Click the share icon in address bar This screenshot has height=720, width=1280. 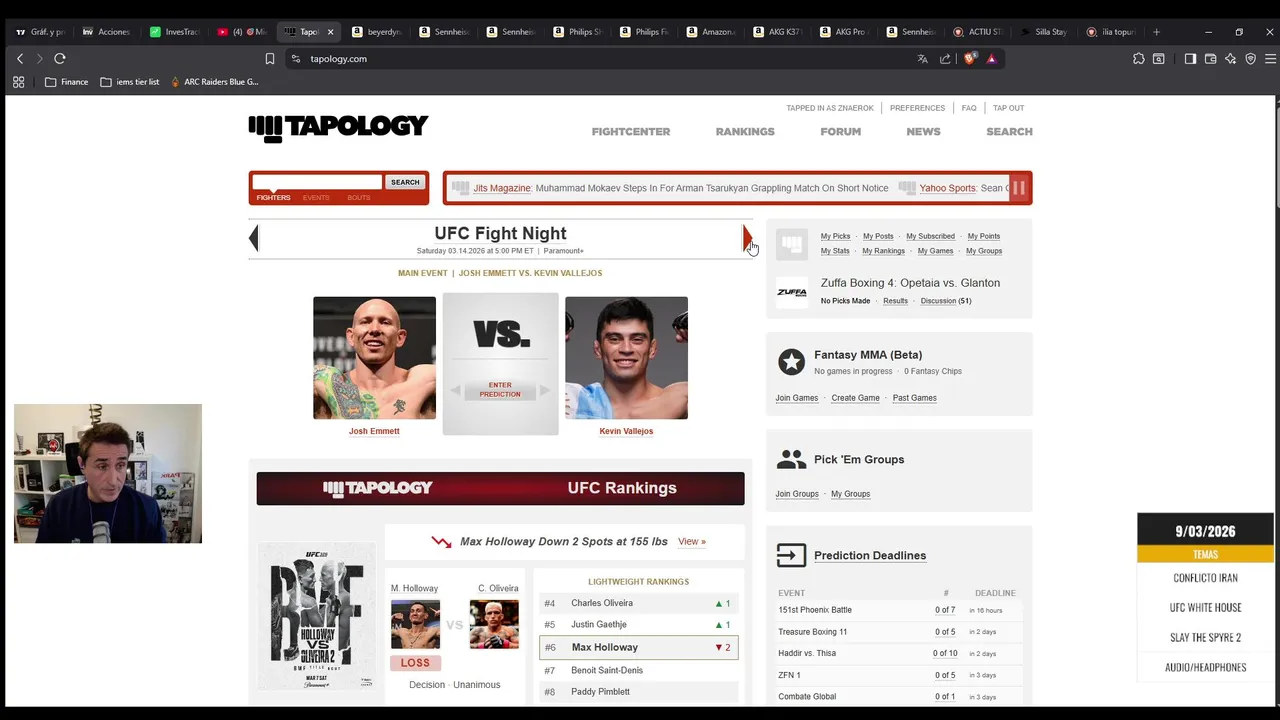click(945, 59)
